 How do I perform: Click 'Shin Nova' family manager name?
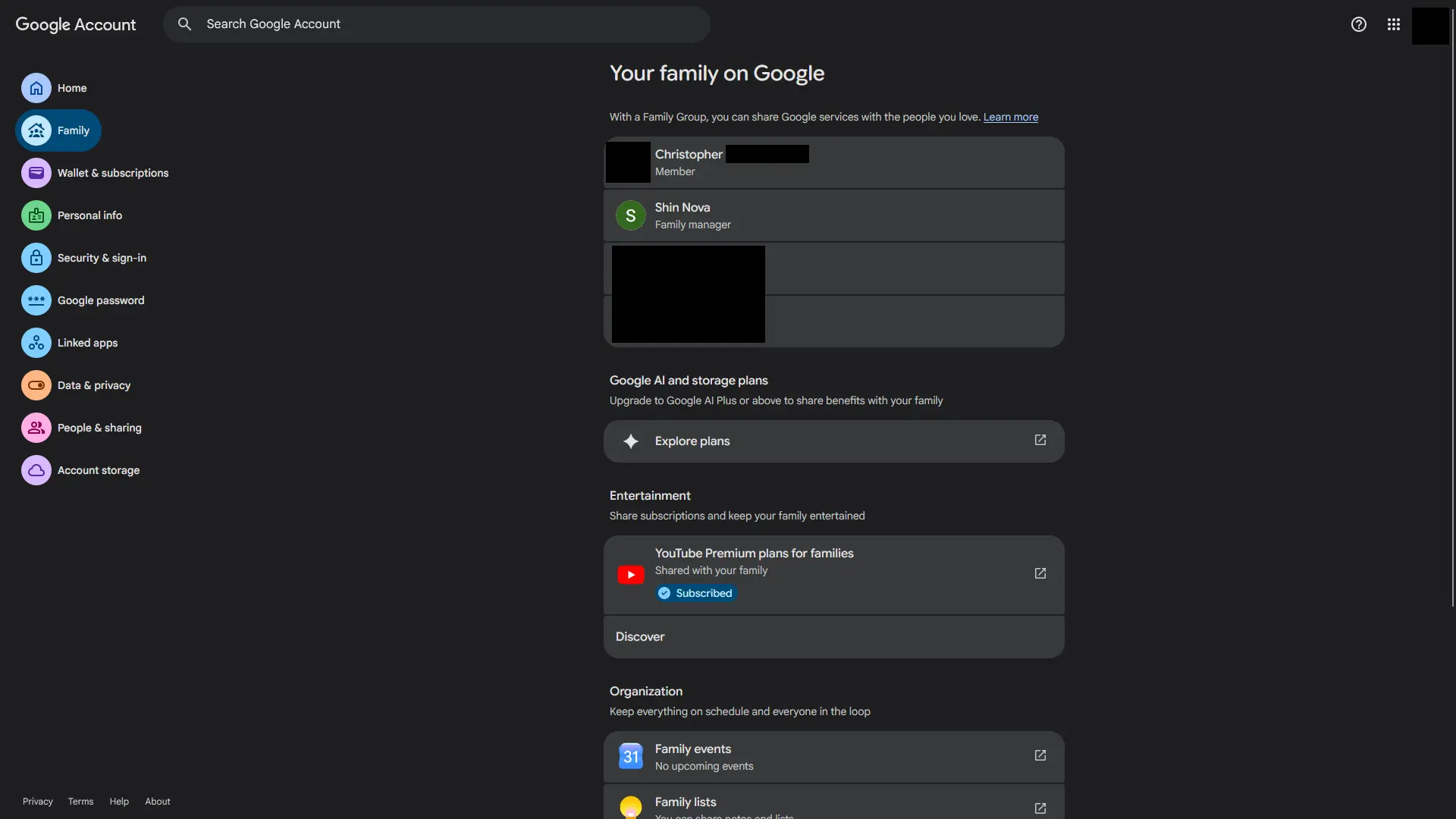pyautogui.click(x=682, y=207)
